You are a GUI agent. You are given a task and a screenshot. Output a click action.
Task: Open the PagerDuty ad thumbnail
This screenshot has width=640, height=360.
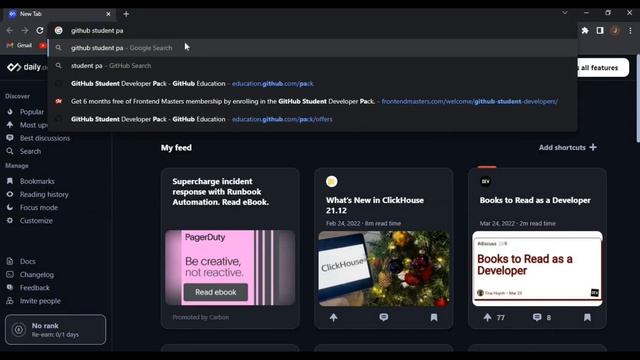point(230,268)
